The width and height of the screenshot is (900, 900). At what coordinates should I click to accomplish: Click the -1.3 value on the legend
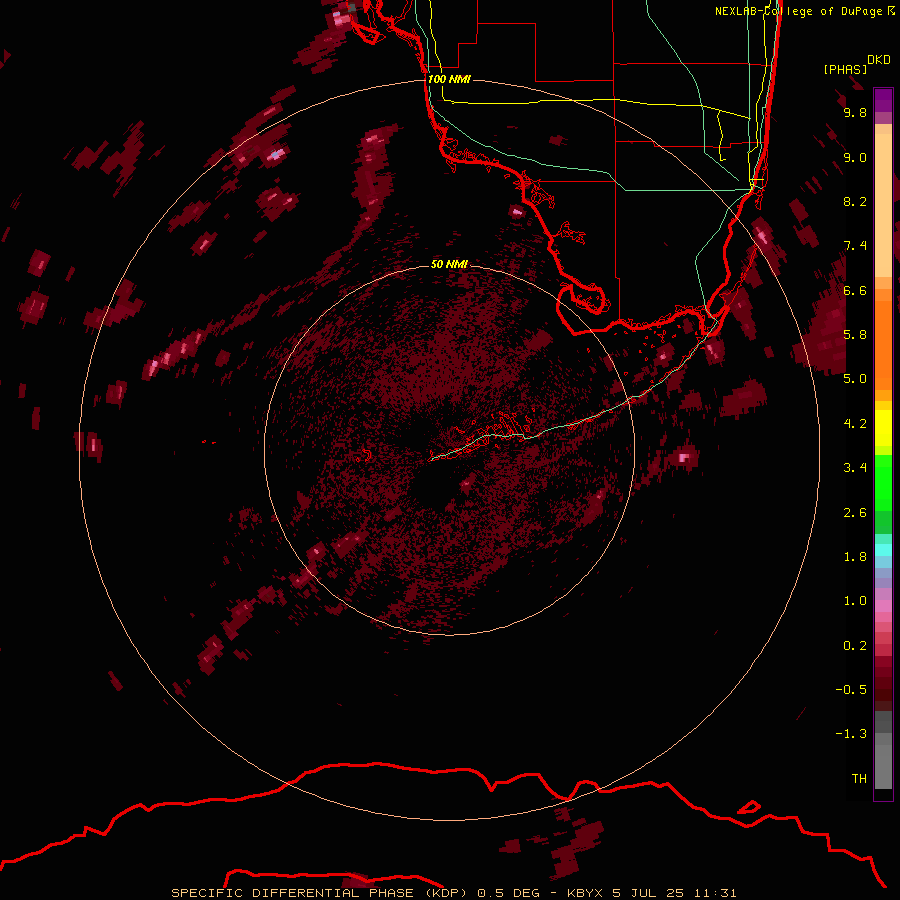(x=851, y=734)
